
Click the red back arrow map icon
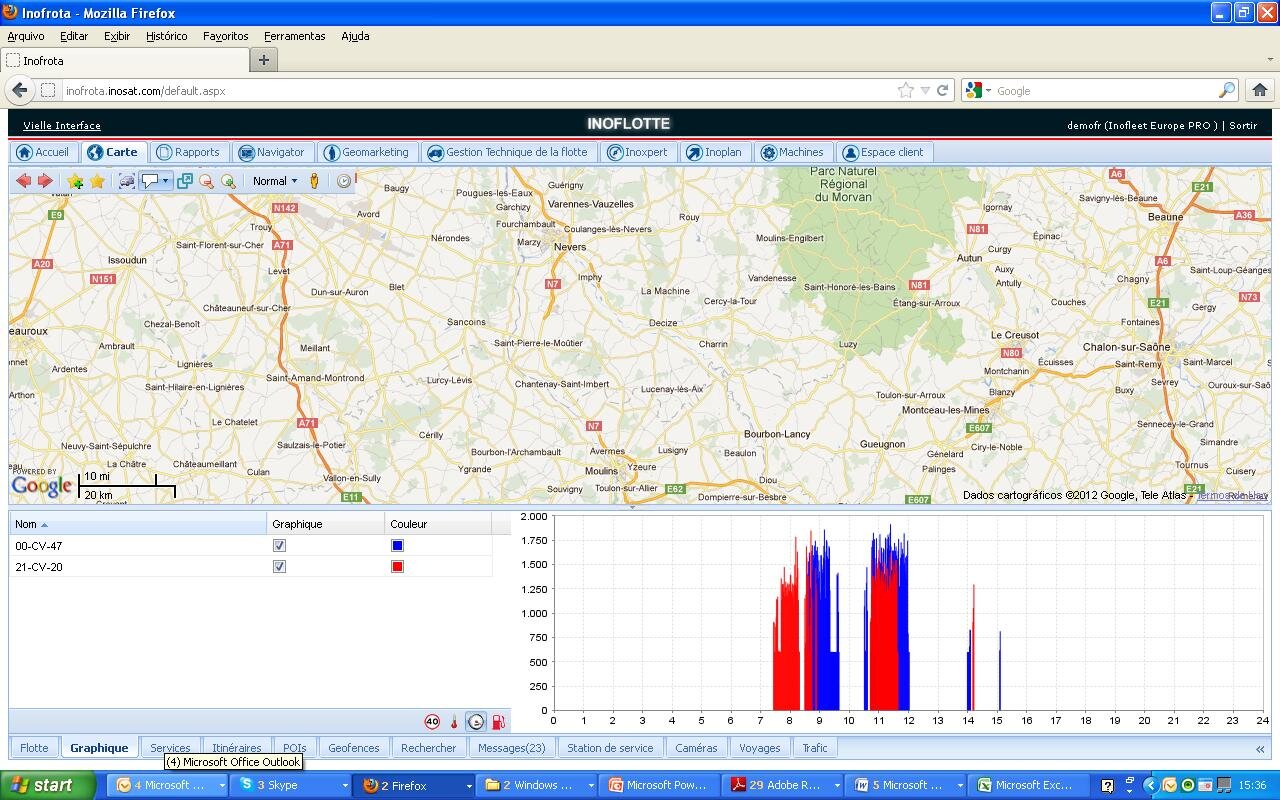pos(23,181)
